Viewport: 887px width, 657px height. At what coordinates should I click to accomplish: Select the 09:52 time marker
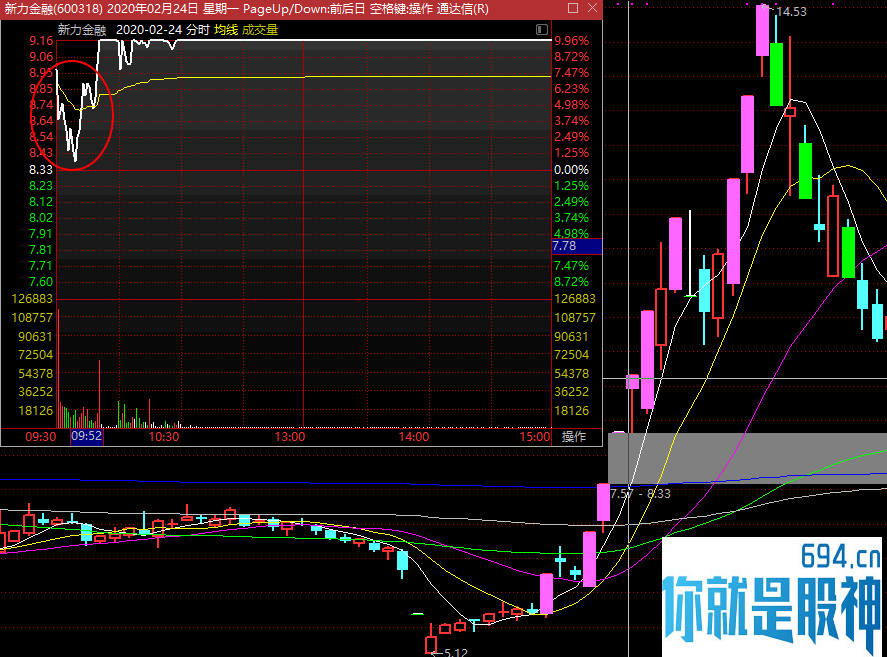coord(87,436)
